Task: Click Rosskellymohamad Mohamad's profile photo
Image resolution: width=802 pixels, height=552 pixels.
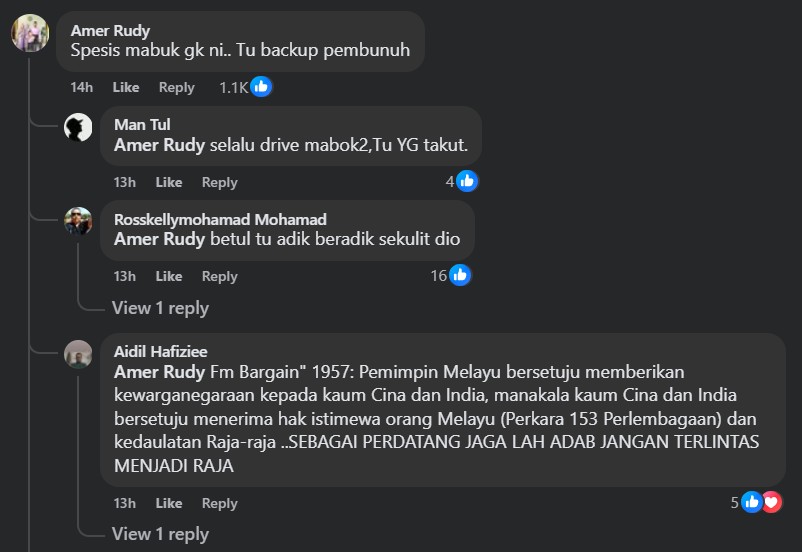Action: (78, 221)
